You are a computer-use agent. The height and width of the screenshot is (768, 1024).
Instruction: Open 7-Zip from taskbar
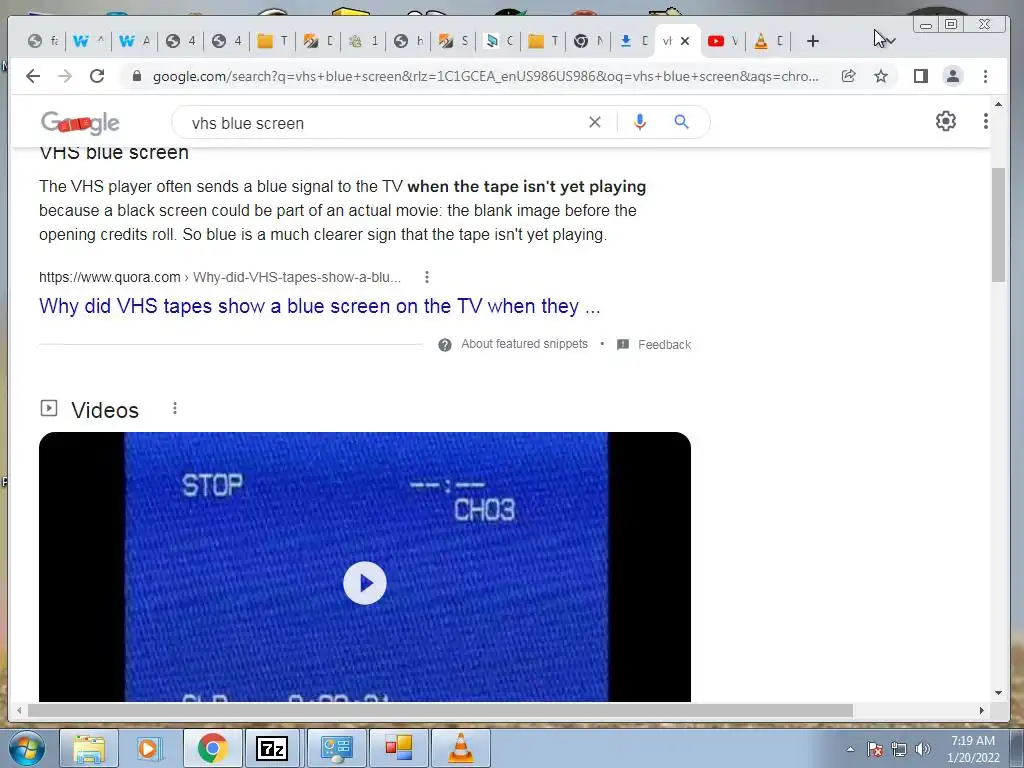point(272,748)
